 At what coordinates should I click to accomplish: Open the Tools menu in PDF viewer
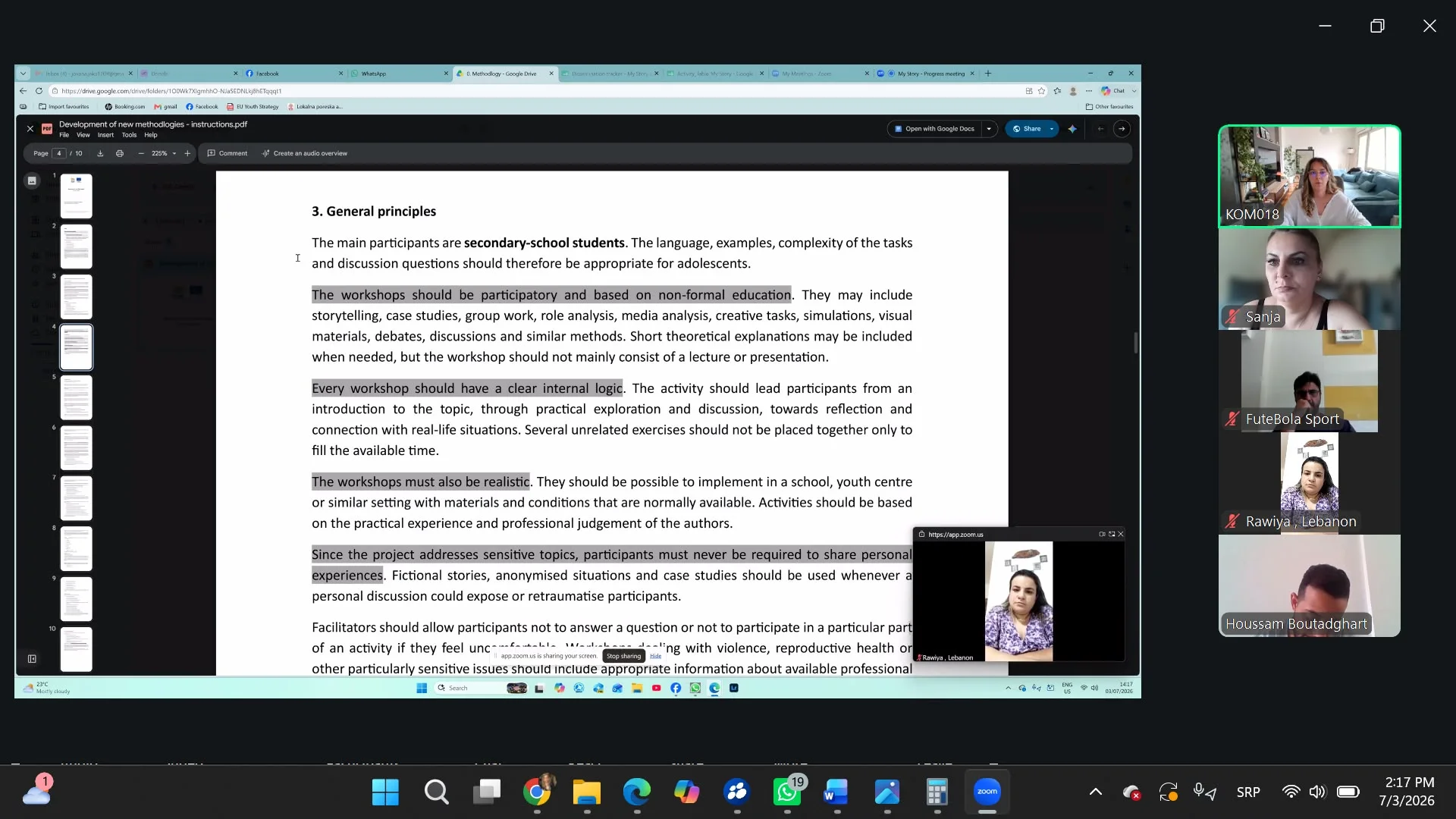(129, 135)
